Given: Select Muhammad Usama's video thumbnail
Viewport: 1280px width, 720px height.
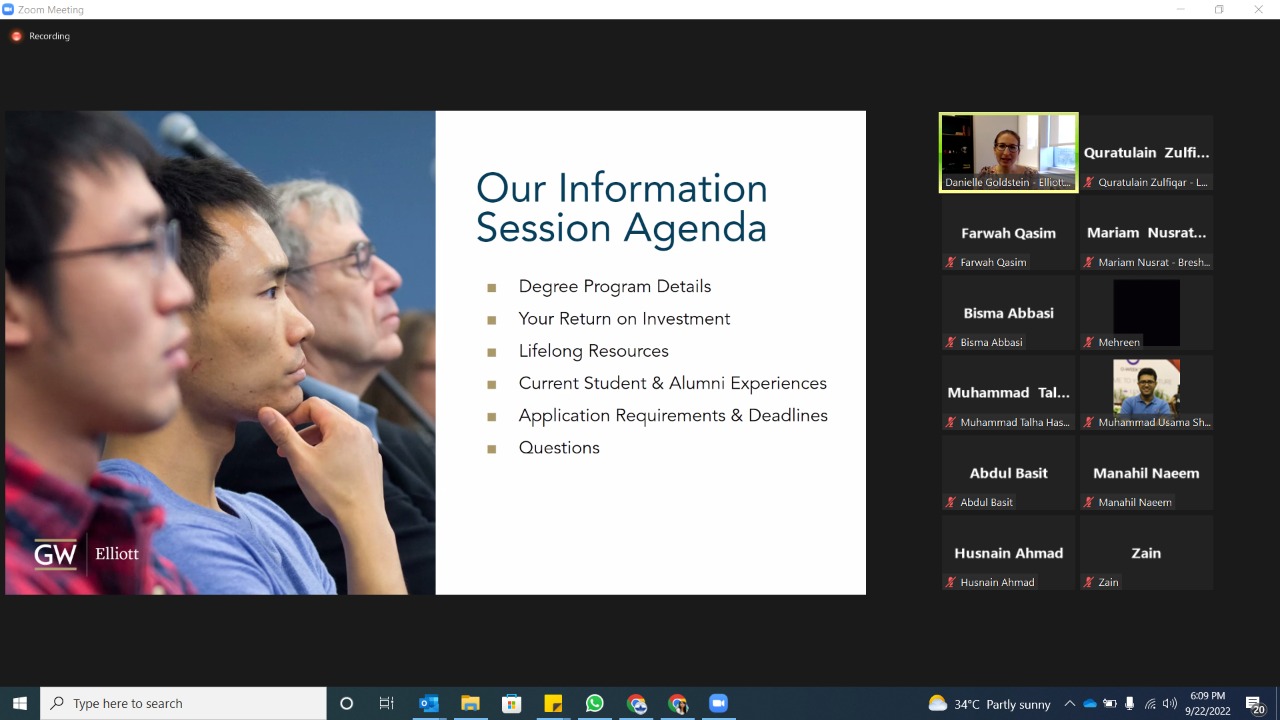Looking at the screenshot, I should pos(1146,392).
